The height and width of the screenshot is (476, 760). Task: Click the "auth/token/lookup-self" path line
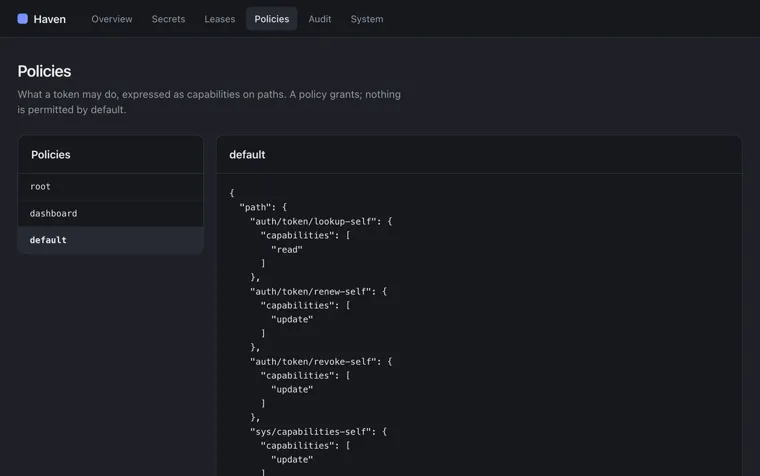click(321, 222)
